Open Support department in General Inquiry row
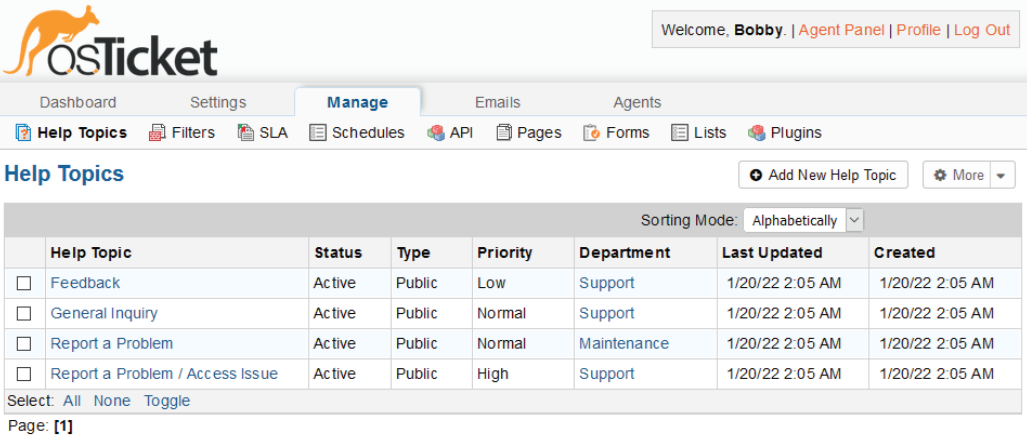This screenshot has width=1027, height=441. 607,313
